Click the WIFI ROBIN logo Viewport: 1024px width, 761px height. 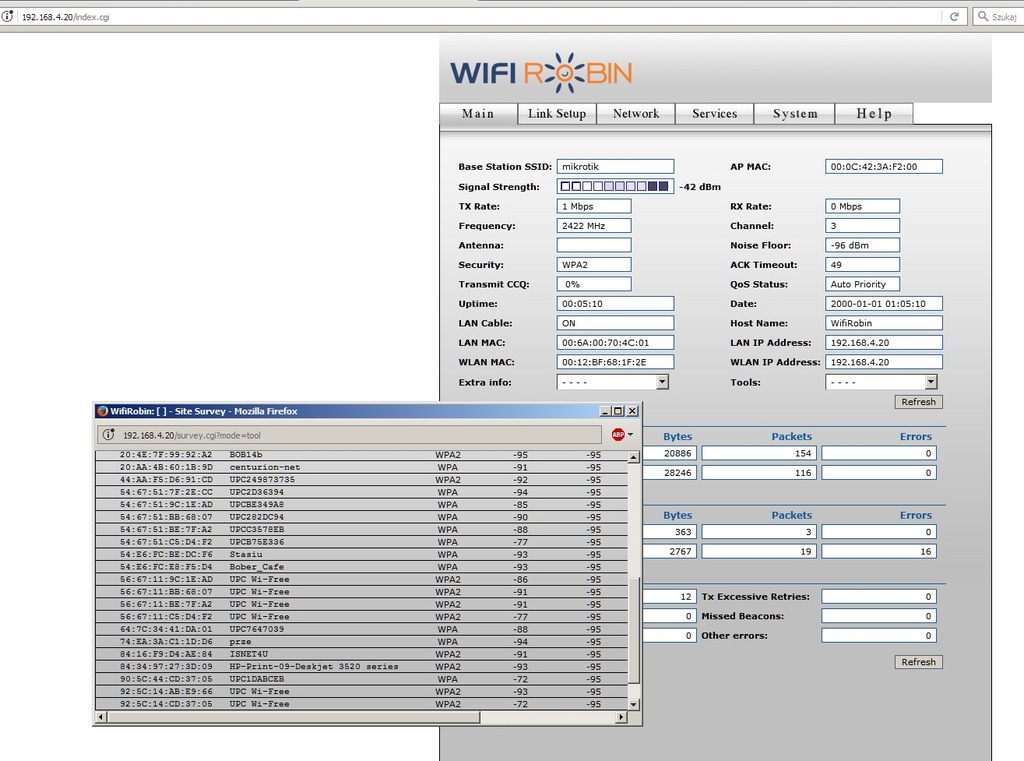pos(541,73)
